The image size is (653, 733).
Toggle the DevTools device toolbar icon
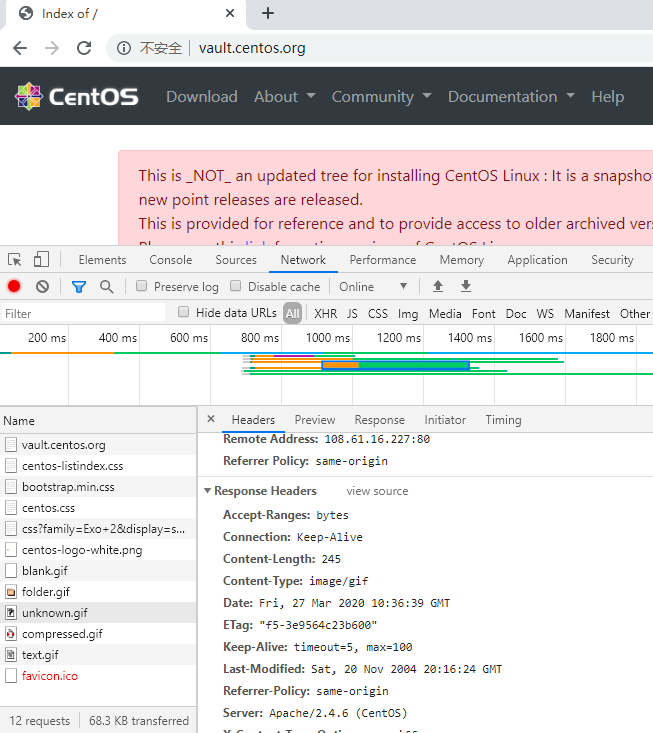point(42,259)
